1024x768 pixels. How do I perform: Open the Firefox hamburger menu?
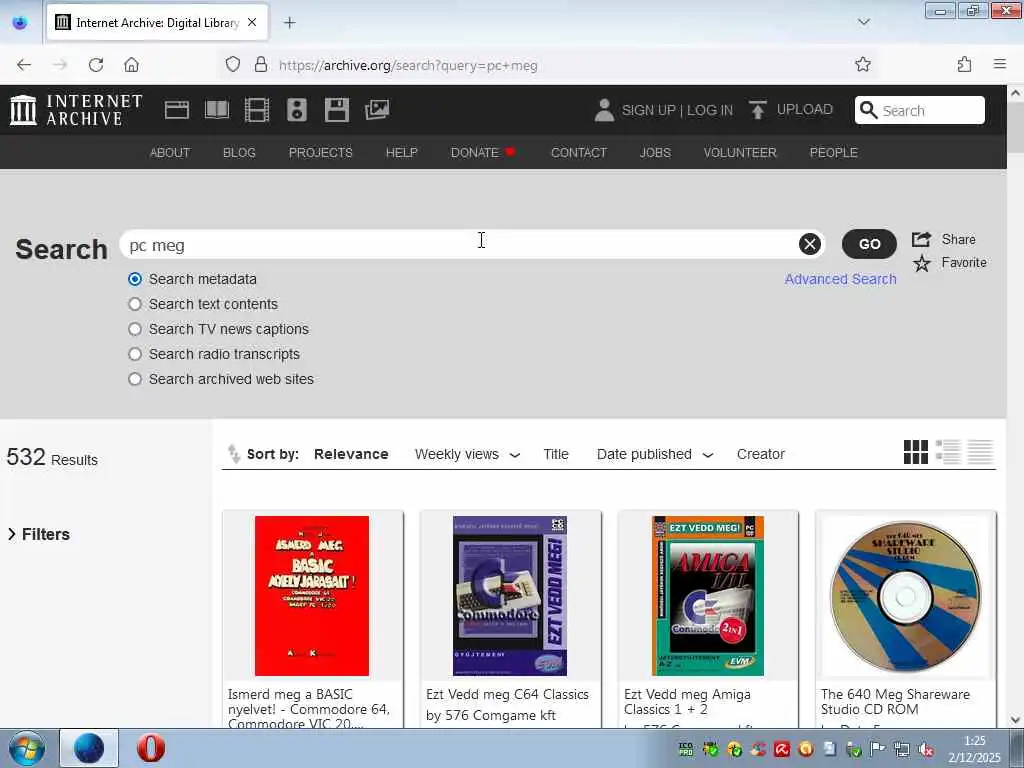(x=1000, y=64)
